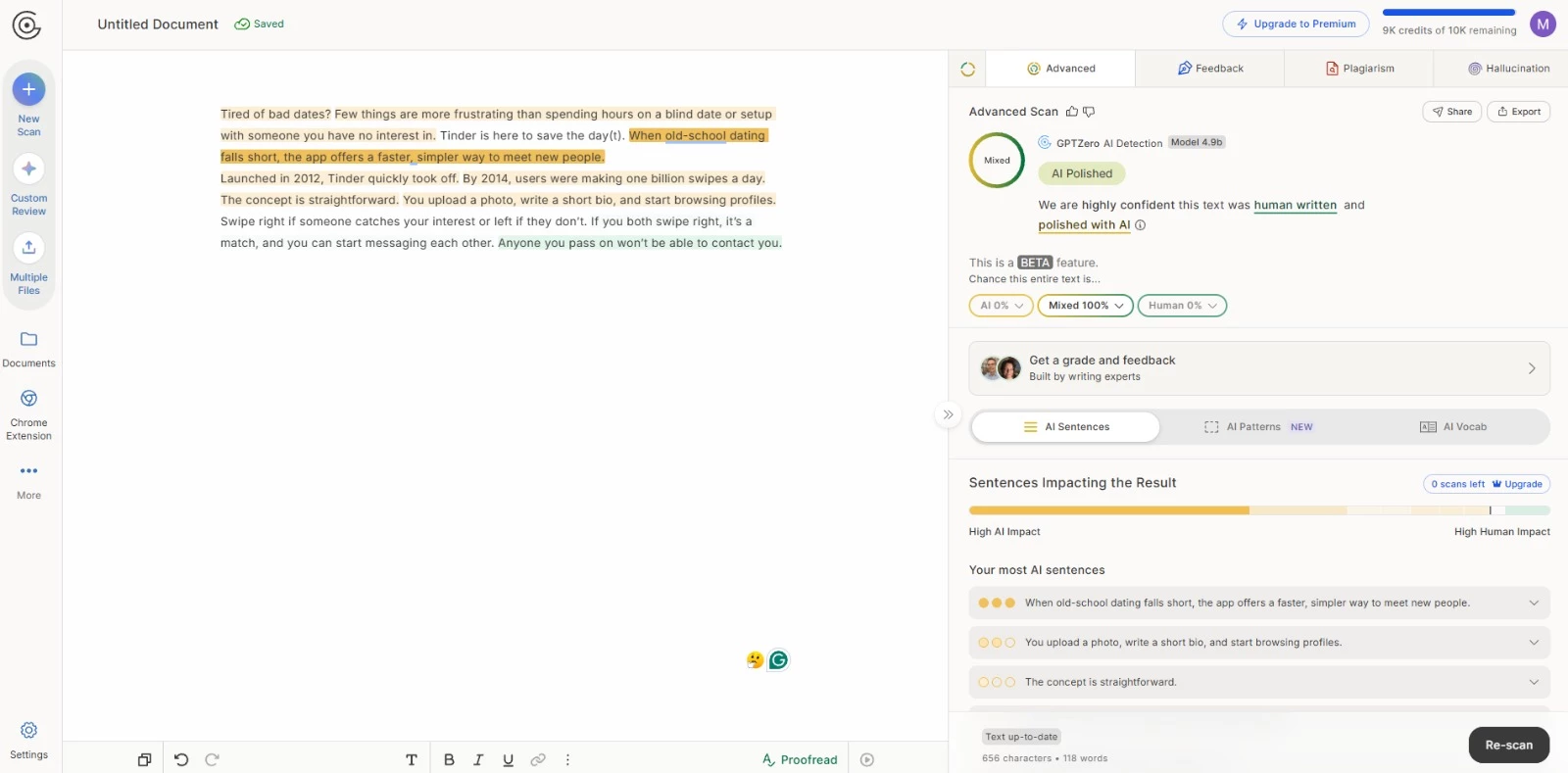Expand 'The concept is straightforward' sentence
Screen dimensions: 1568x773
pyautogui.click(x=1259, y=682)
